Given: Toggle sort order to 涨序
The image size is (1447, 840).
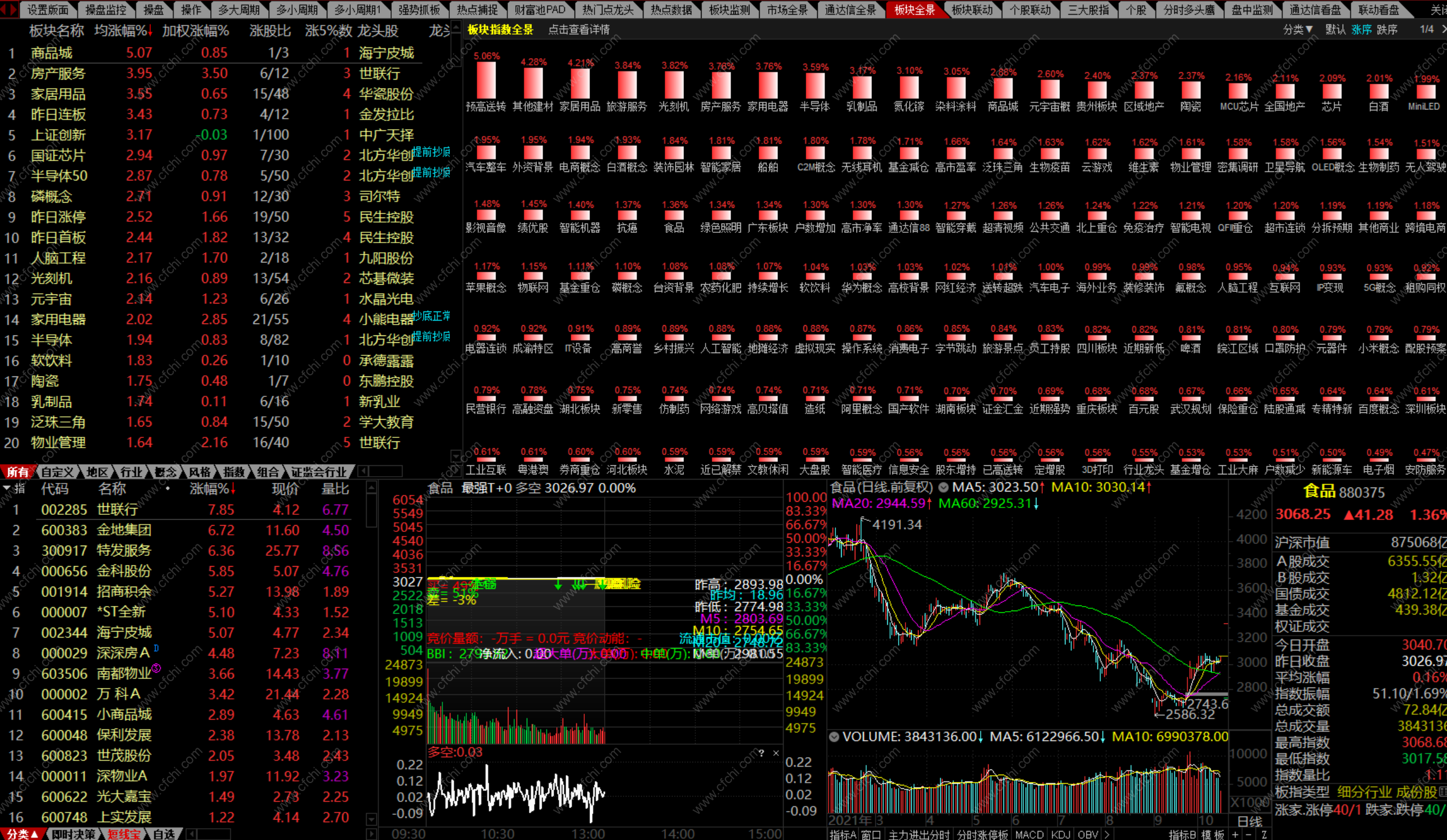Looking at the screenshot, I should 1361,29.
